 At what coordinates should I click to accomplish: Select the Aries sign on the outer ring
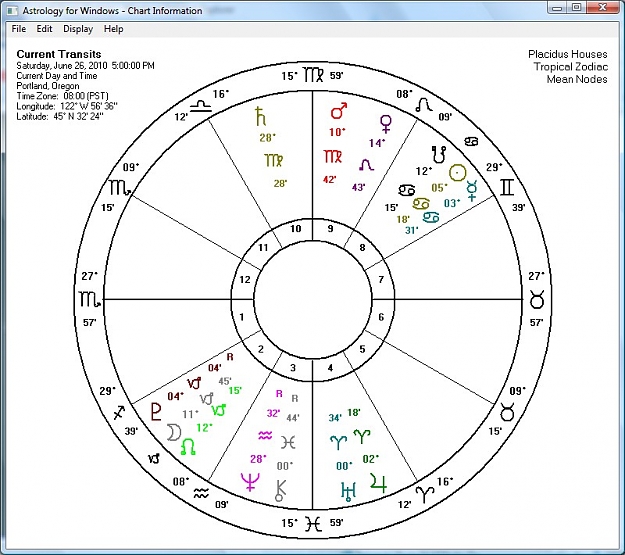point(425,494)
